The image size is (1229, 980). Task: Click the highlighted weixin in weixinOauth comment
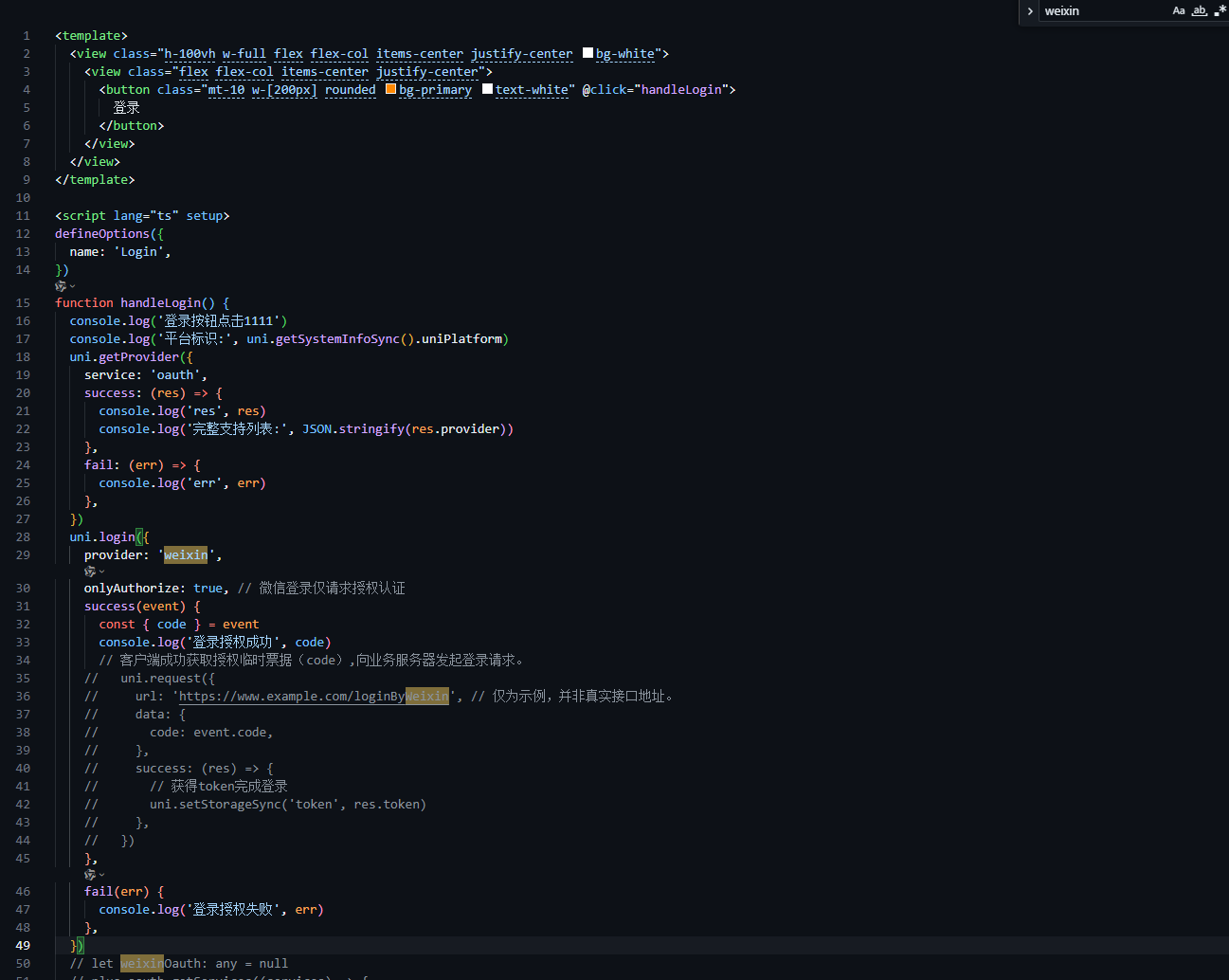(141, 964)
